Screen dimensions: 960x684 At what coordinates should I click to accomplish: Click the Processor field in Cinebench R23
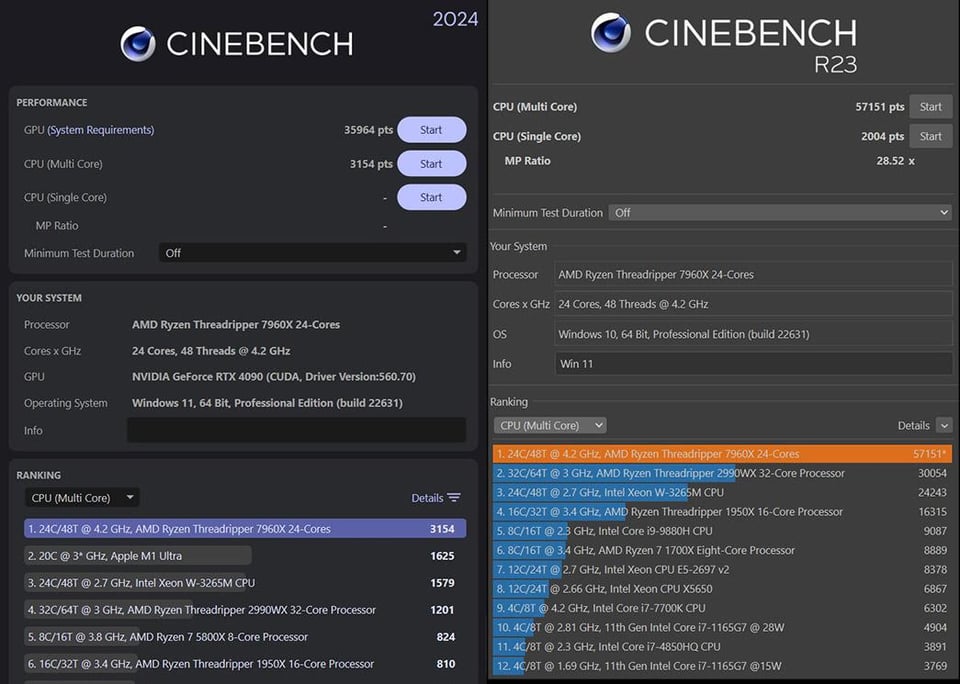(753, 274)
